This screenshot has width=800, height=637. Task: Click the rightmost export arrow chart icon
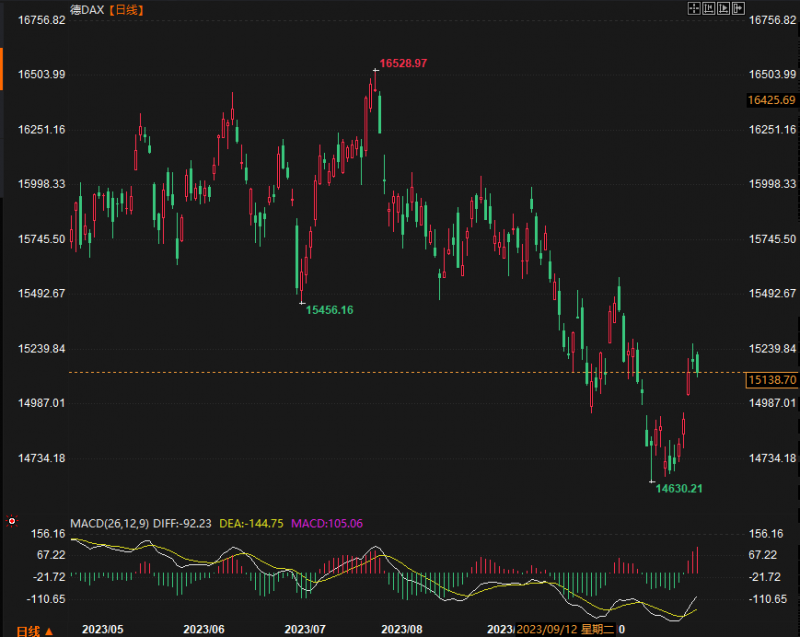coord(740,8)
